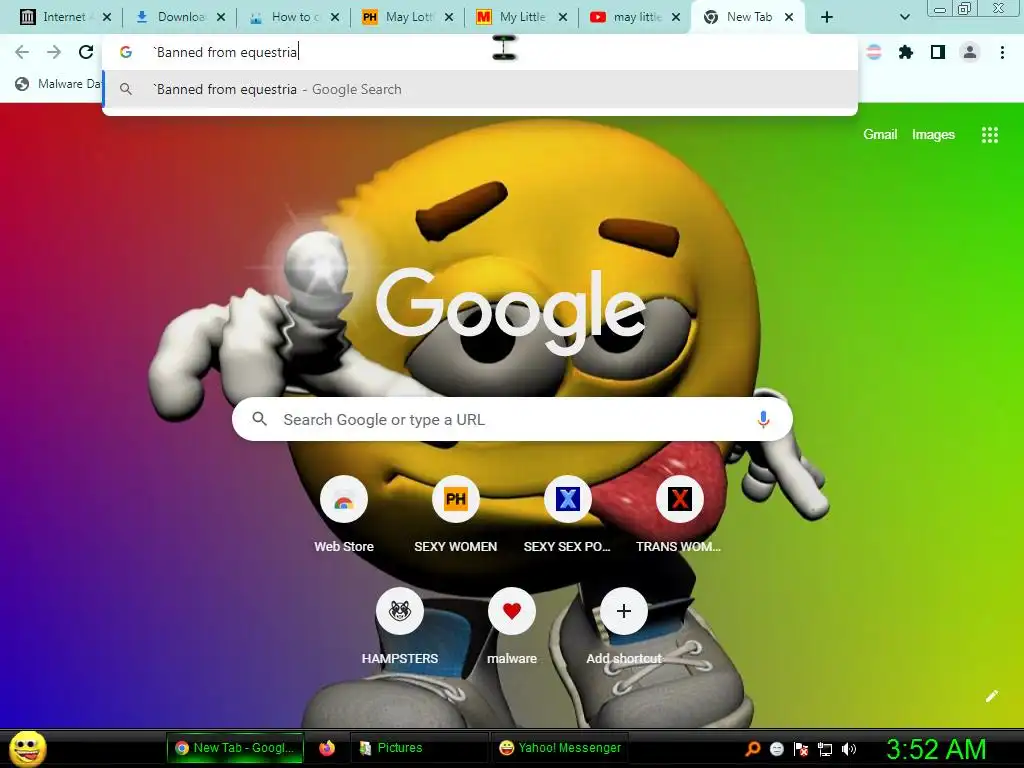Screen dimensions: 1024x768
Task: Open the Gmail link
Action: (880, 135)
